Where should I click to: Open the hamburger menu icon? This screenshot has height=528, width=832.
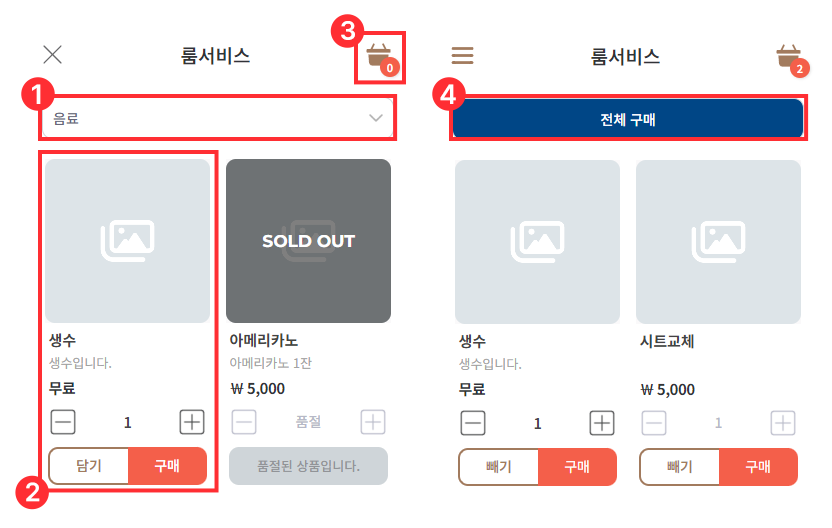coord(462,56)
